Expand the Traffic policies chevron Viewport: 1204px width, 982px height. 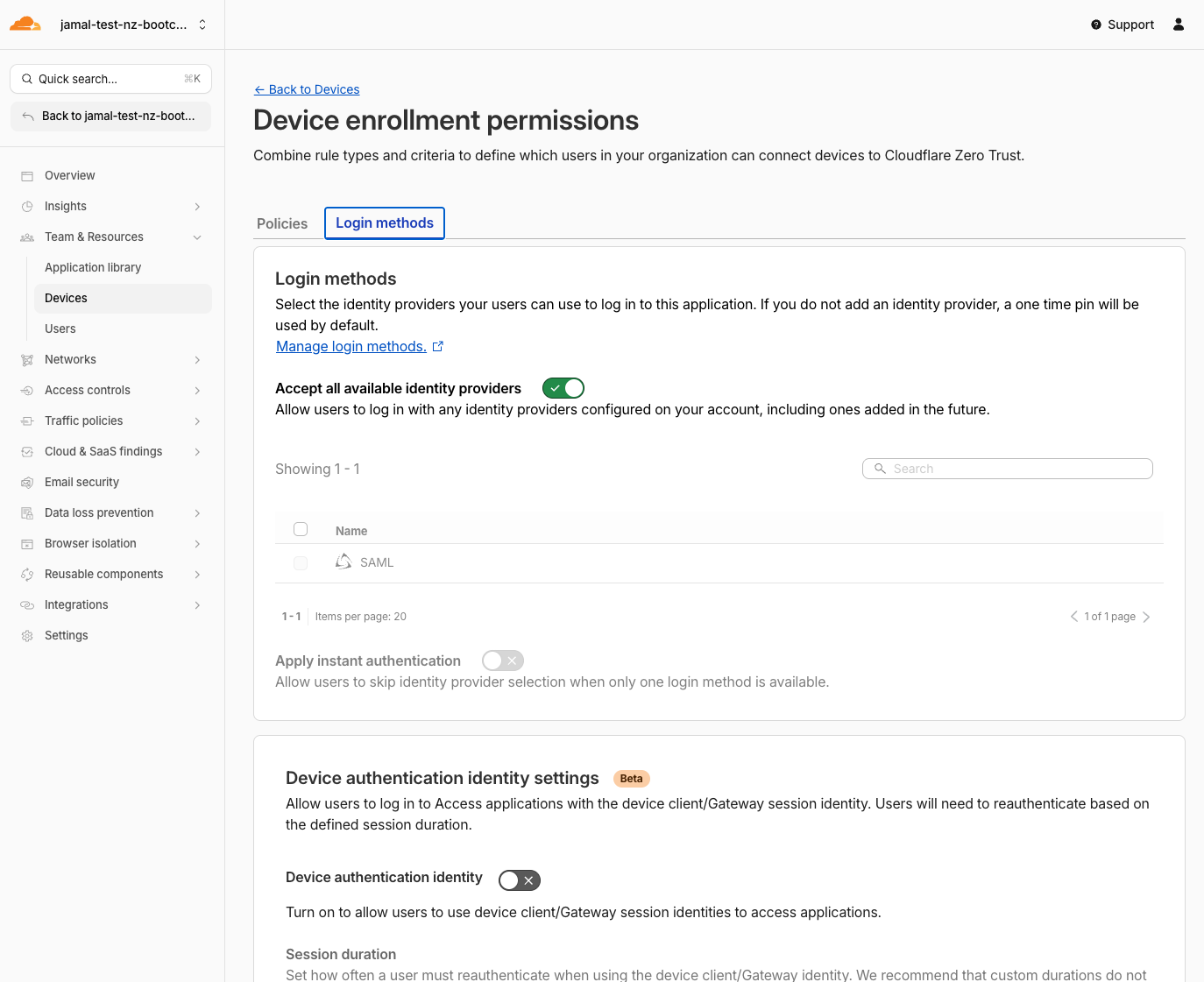pyautogui.click(x=197, y=421)
